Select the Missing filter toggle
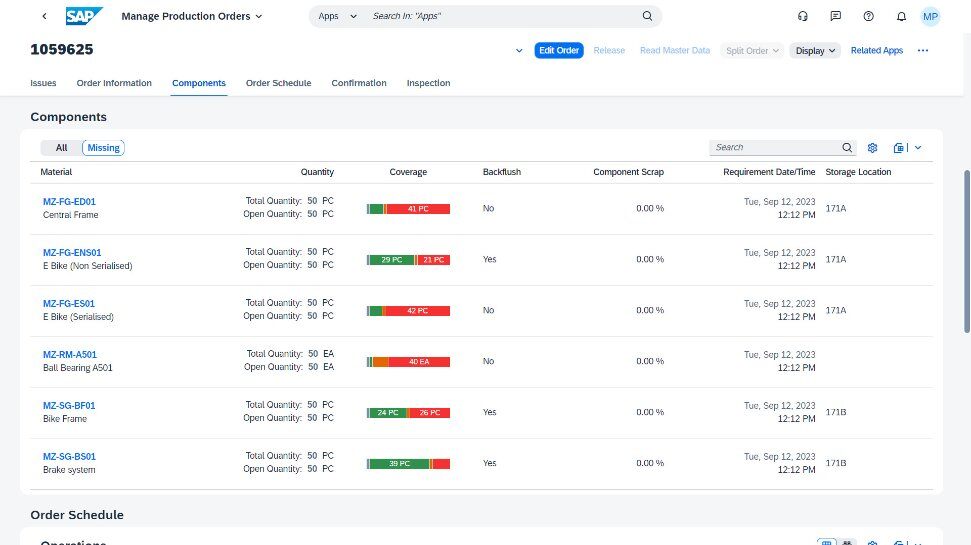This screenshot has height=545, width=971. (103, 148)
